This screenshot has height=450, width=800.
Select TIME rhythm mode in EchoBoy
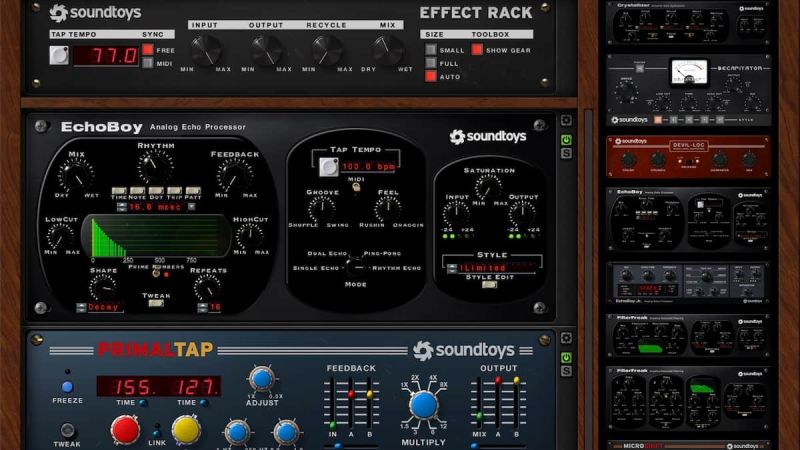click(x=119, y=192)
